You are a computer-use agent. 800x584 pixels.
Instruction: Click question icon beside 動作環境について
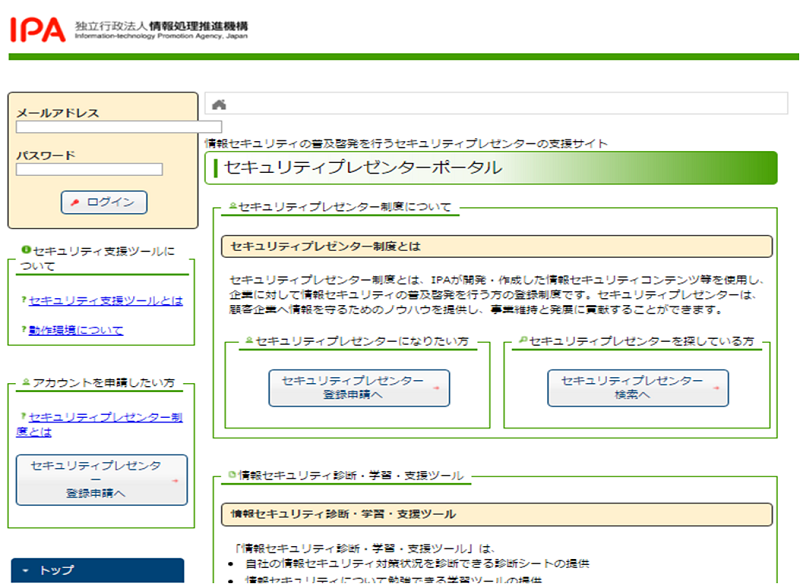pos(23,329)
